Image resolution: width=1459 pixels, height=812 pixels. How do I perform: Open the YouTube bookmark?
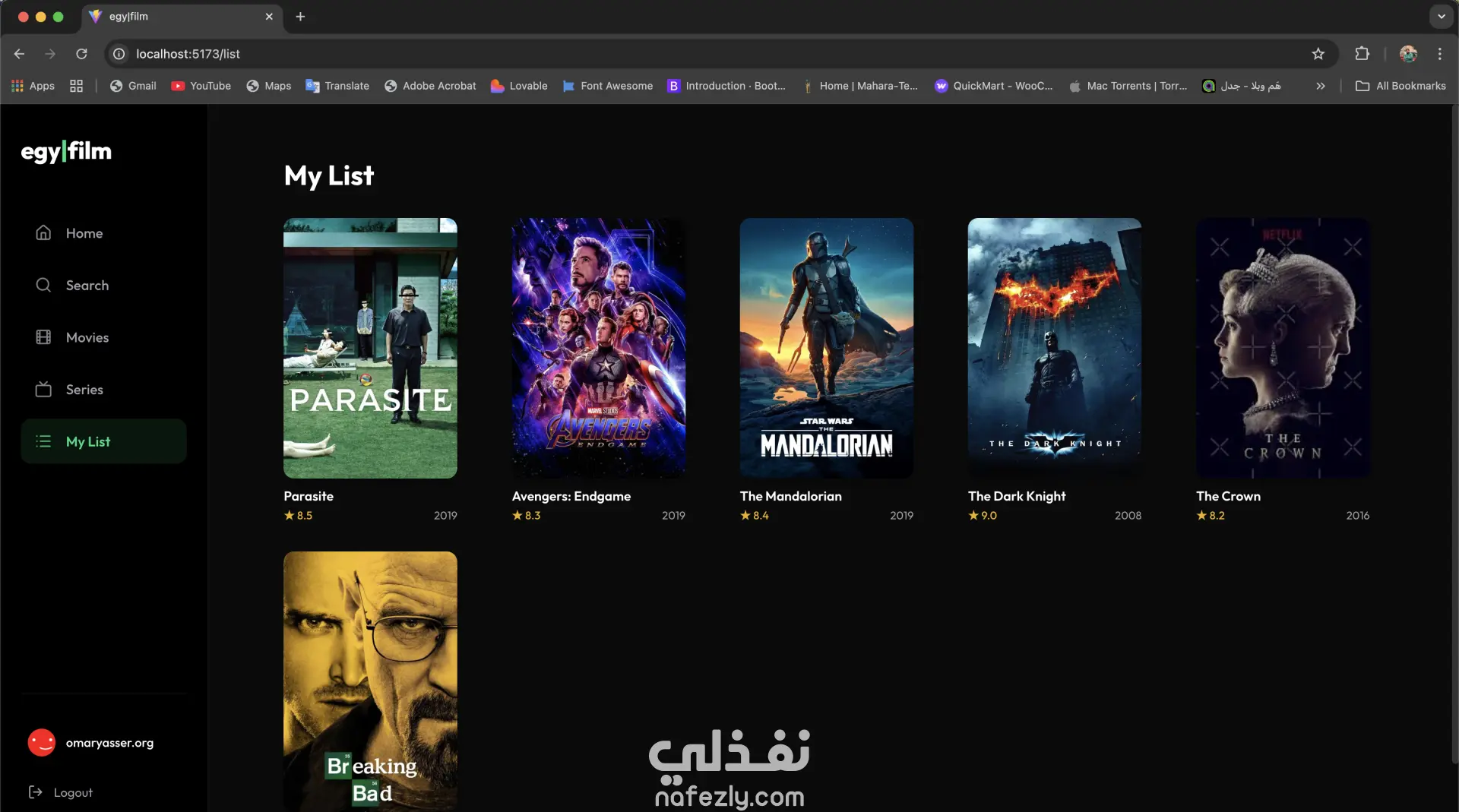[x=201, y=86]
